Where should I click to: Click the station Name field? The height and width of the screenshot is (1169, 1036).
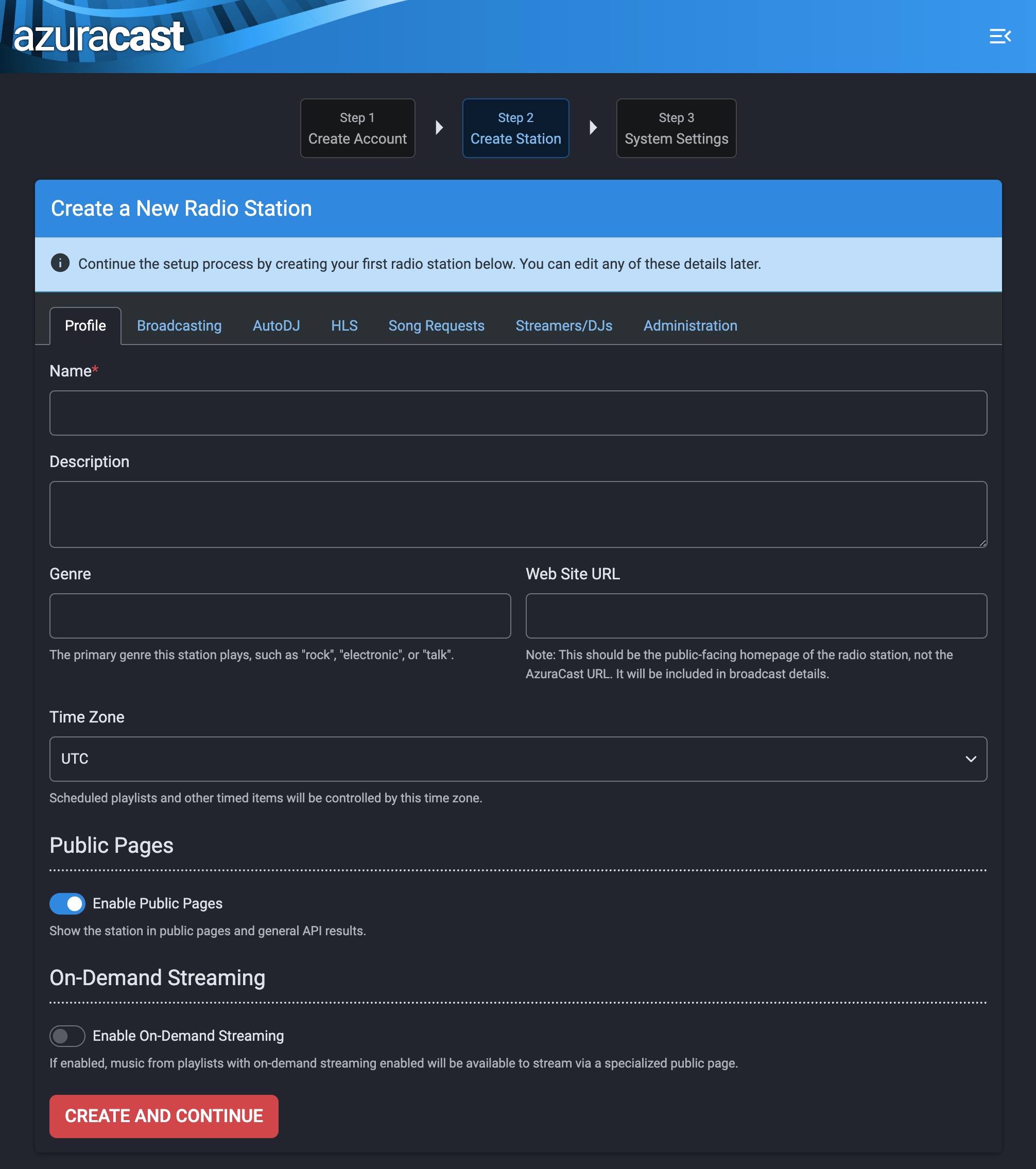pos(517,412)
